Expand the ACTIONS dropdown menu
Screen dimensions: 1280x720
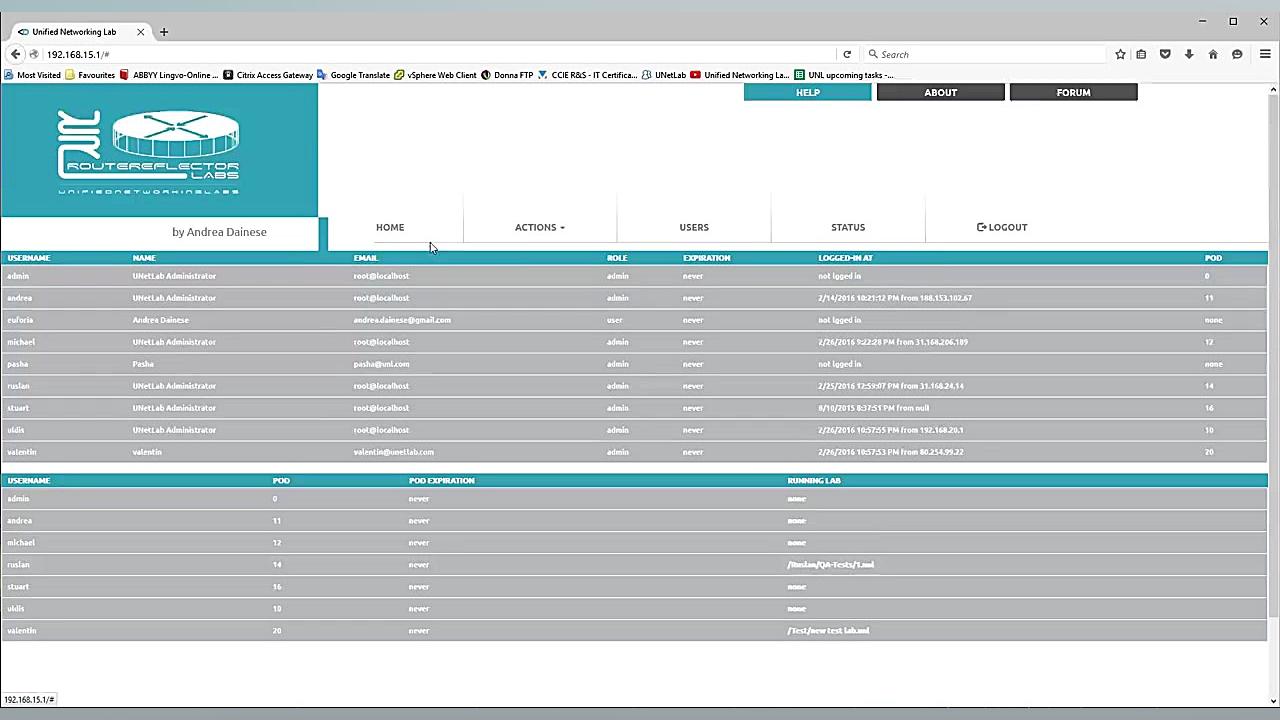click(x=540, y=227)
